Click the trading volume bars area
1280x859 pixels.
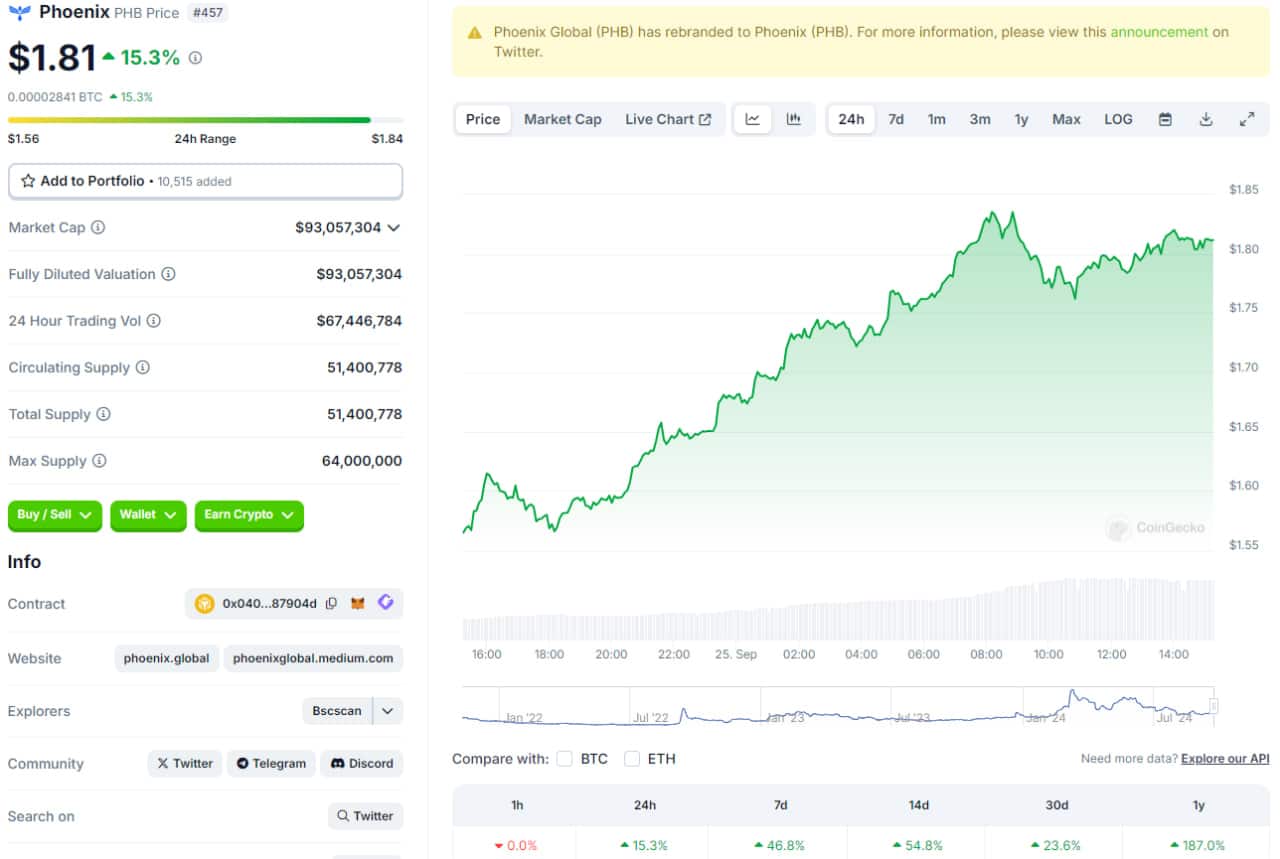[x=838, y=610]
